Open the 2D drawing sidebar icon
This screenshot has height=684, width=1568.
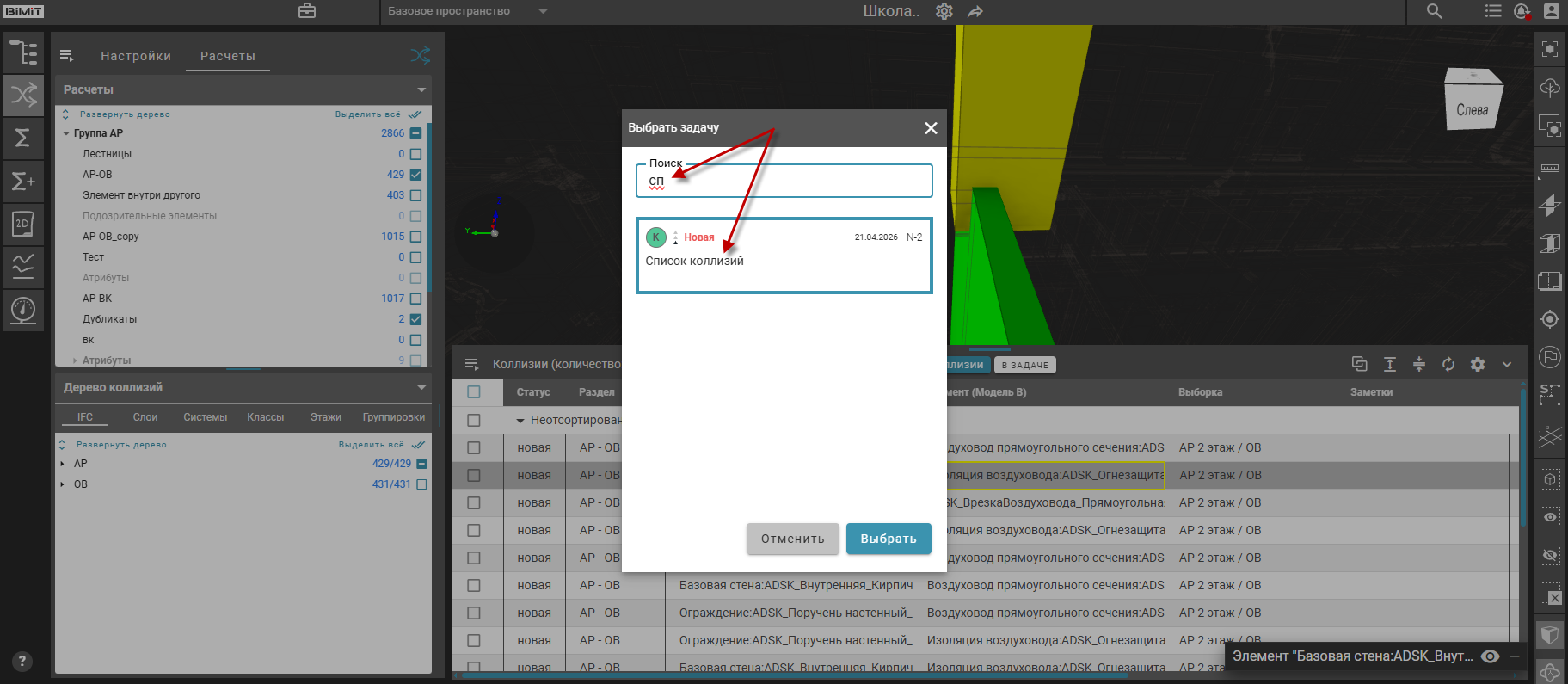tap(23, 224)
